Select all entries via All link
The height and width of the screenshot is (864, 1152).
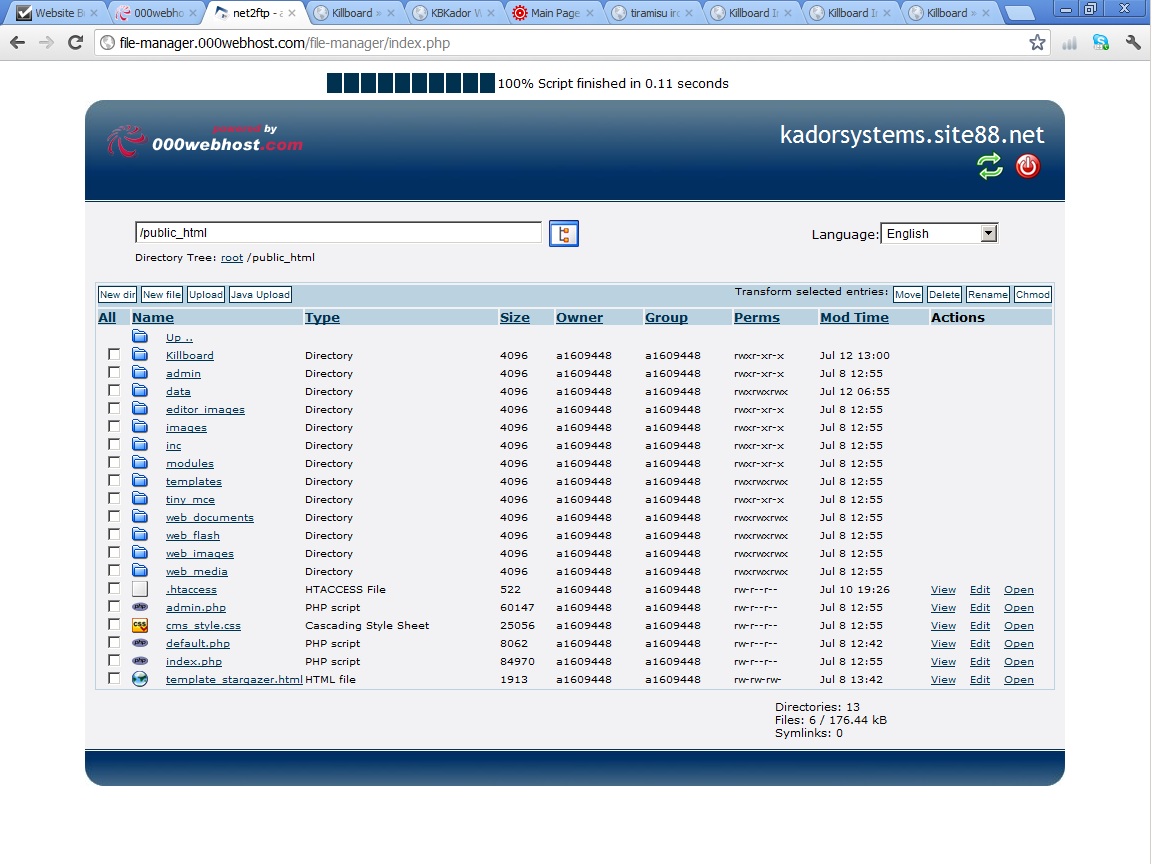click(x=107, y=317)
